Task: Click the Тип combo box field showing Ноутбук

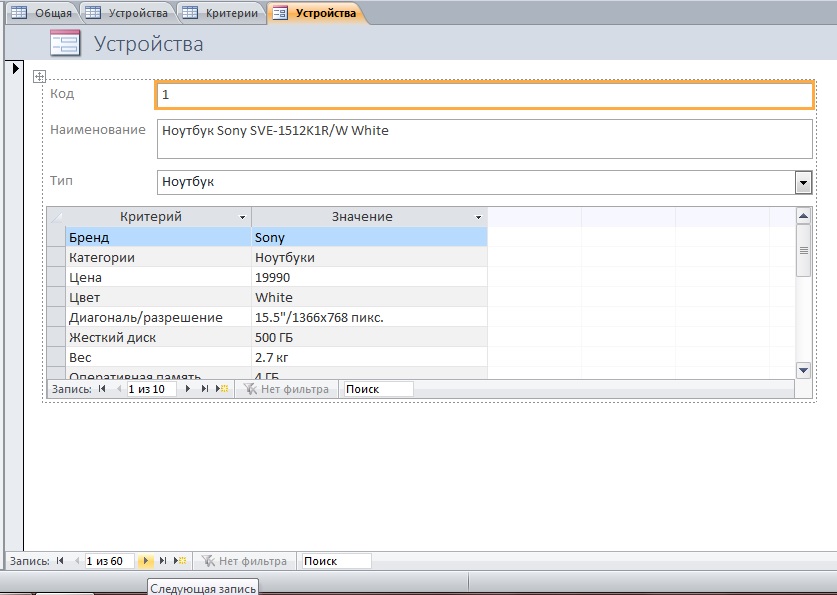Action: [x=476, y=183]
